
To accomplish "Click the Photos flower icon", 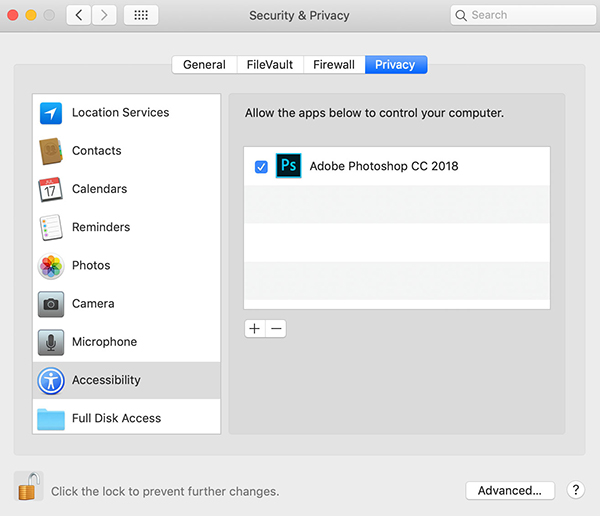I will click(x=51, y=266).
